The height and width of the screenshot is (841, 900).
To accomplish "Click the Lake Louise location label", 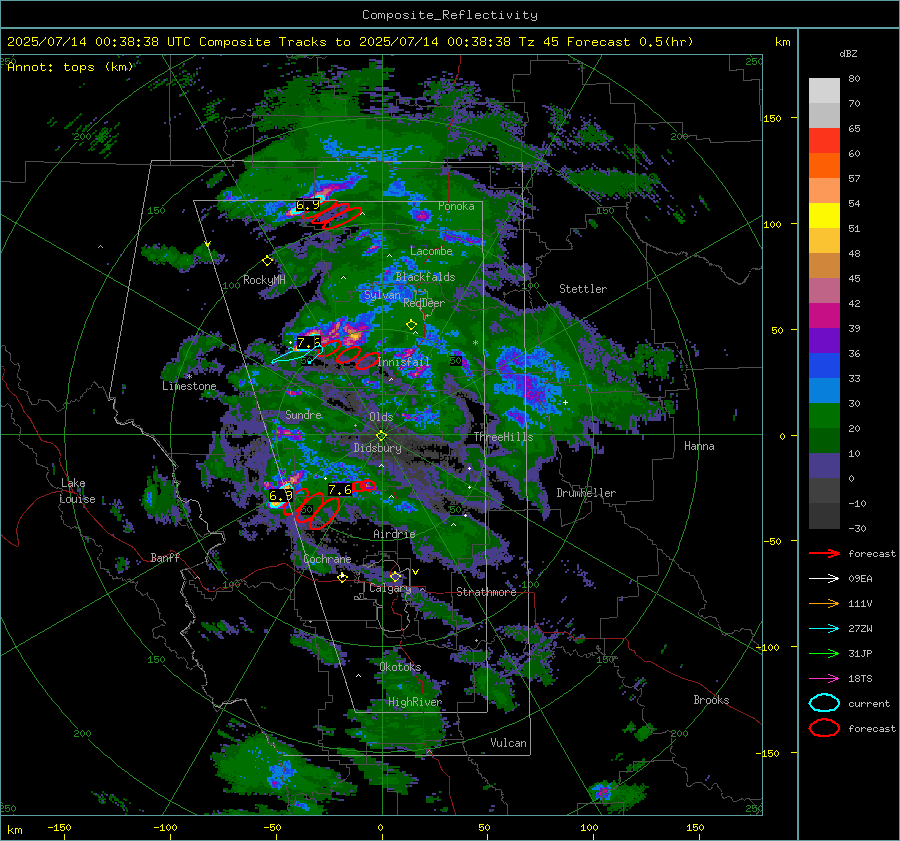I will [x=77, y=491].
